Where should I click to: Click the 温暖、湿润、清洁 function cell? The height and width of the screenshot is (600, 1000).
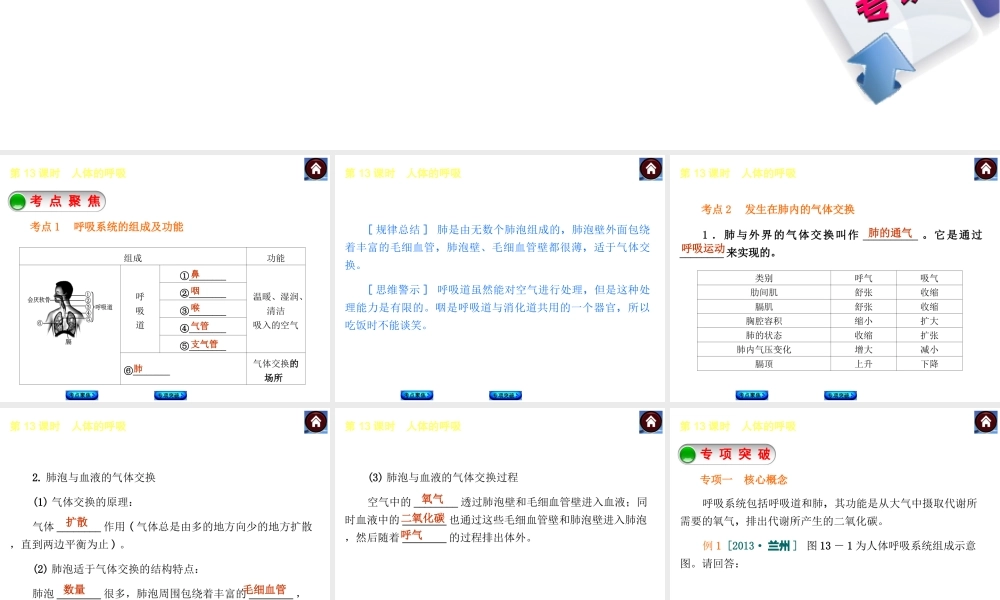point(276,311)
